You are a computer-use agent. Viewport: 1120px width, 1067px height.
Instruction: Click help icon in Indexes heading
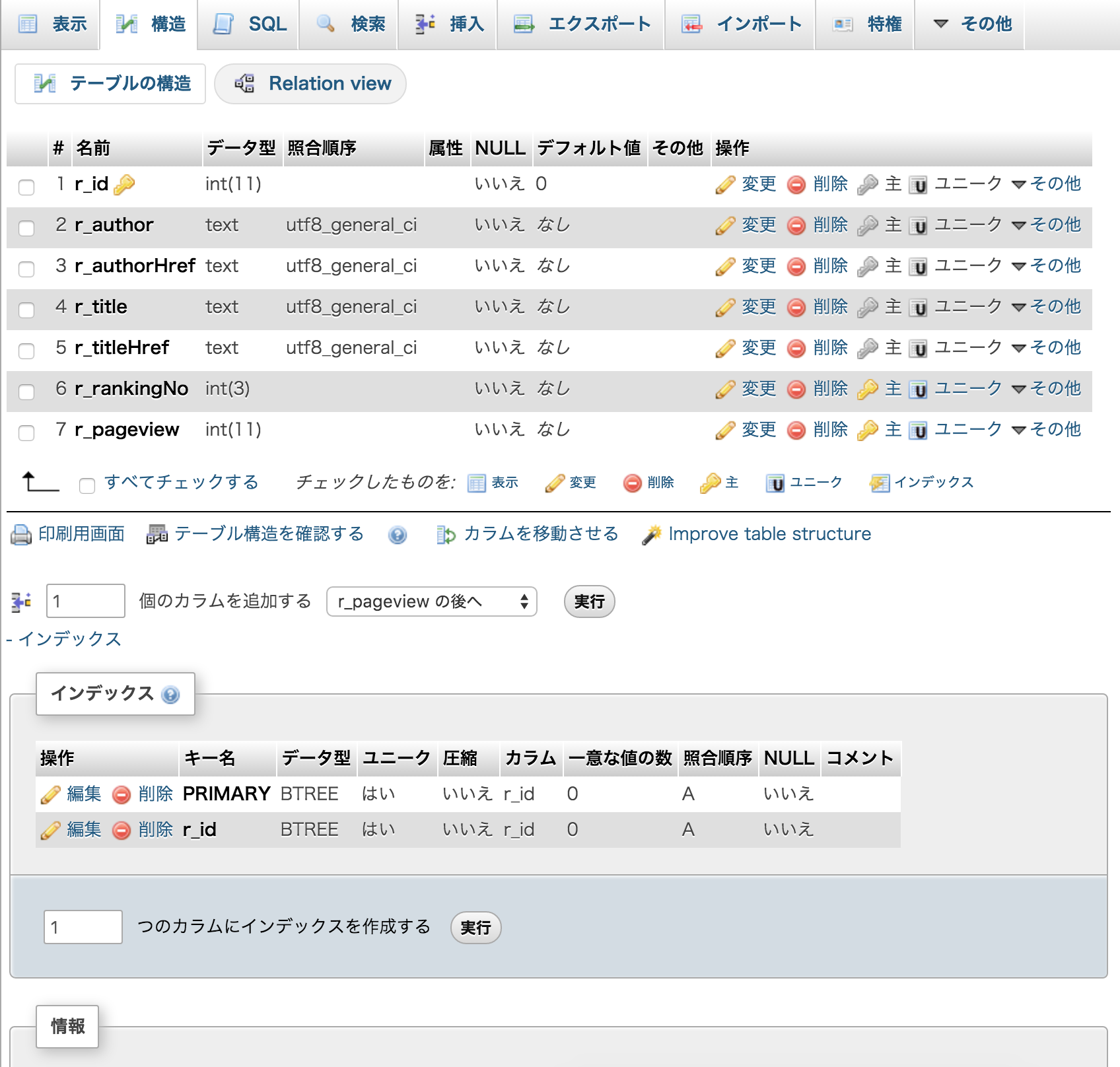(x=170, y=695)
